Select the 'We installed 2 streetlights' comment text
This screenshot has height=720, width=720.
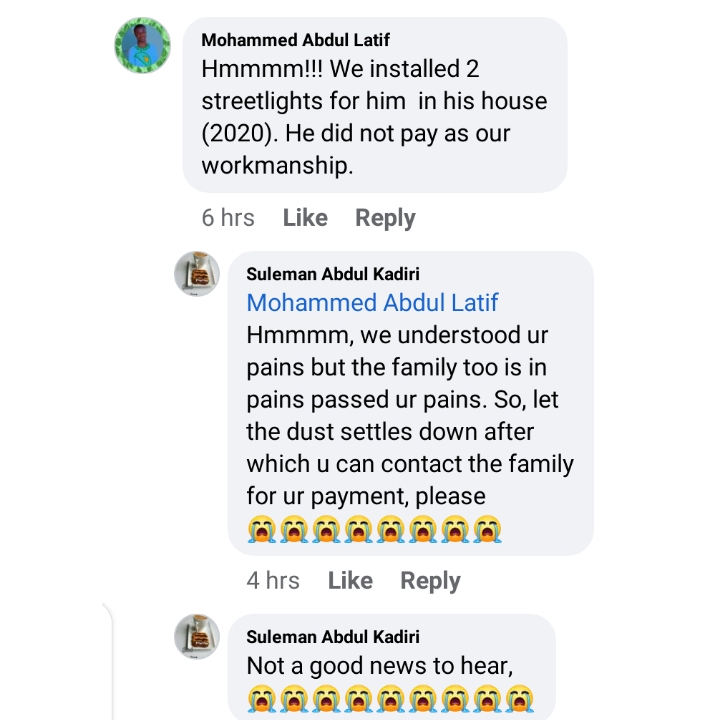click(375, 118)
